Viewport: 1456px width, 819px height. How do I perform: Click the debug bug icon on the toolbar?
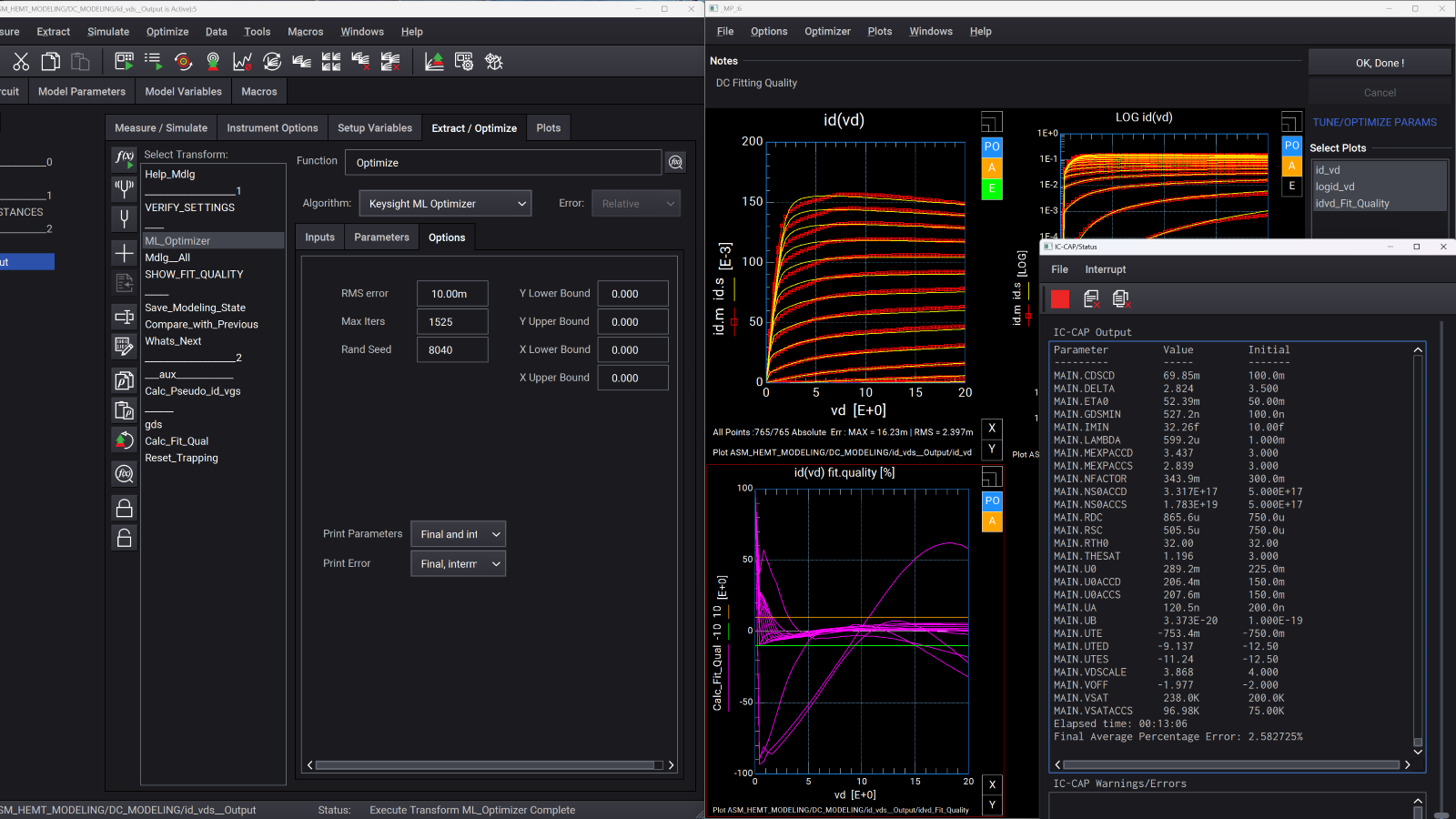494,61
